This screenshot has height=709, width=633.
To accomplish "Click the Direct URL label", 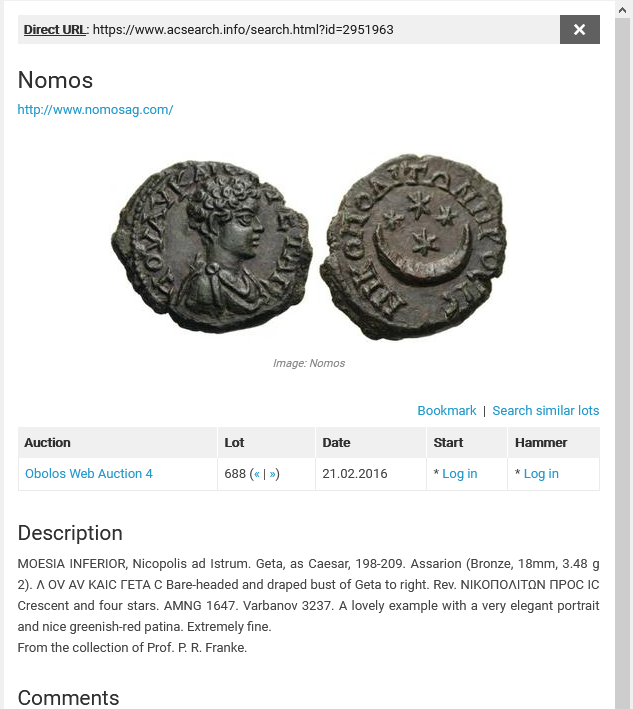I will click(x=54, y=29).
